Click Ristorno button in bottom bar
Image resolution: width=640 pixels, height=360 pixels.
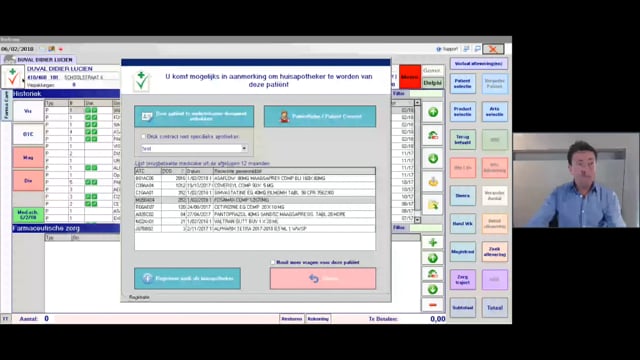point(291,319)
